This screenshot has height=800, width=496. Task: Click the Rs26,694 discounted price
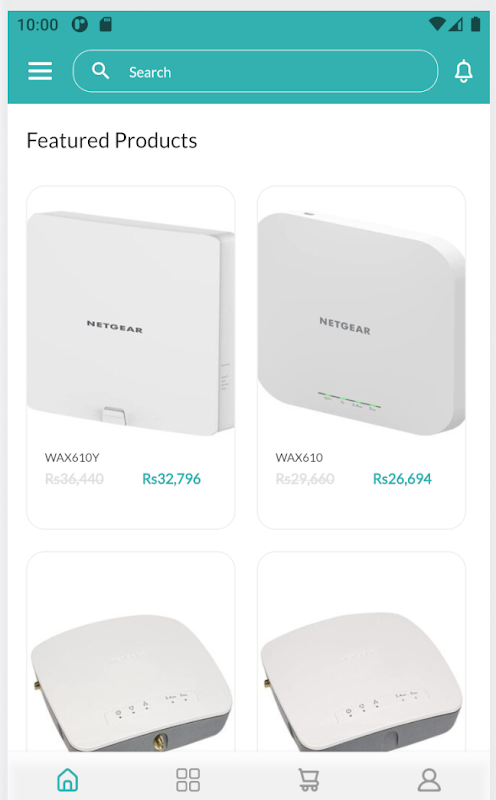[x=402, y=479]
